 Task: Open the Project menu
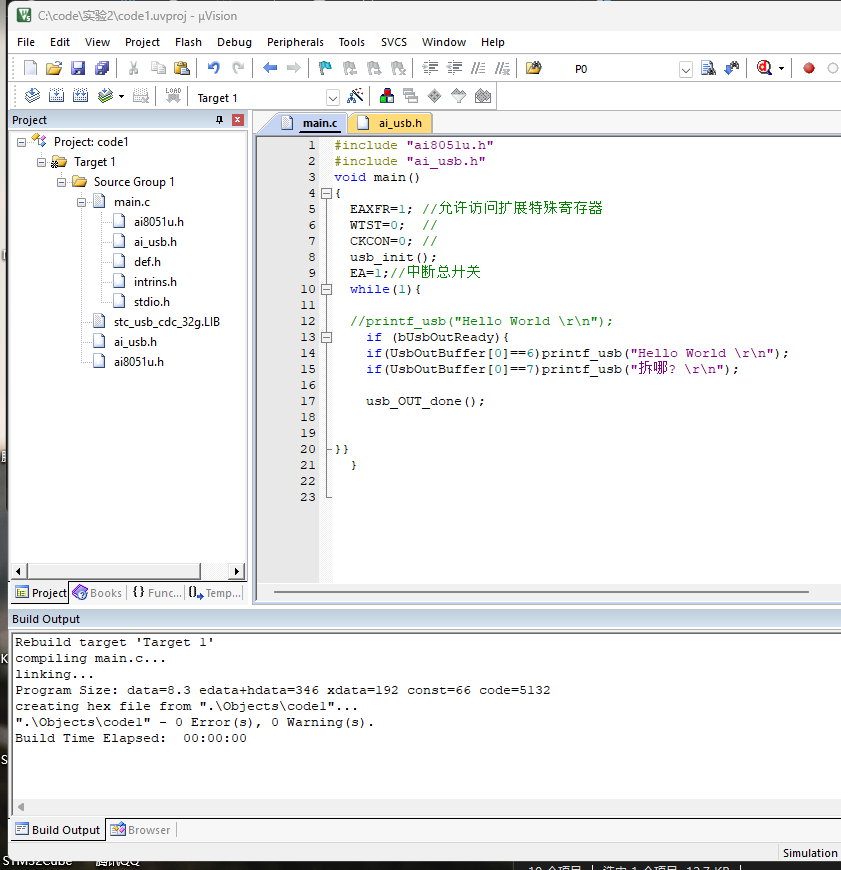point(142,42)
